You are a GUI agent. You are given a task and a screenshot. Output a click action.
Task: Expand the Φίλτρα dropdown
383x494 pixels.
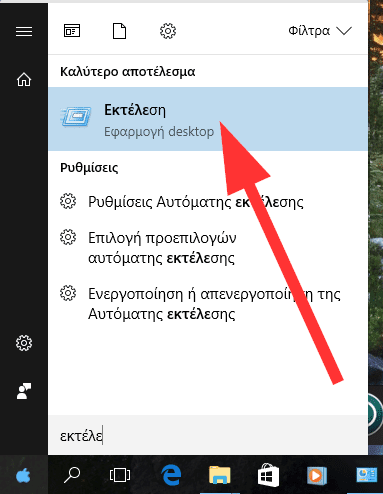tap(320, 31)
